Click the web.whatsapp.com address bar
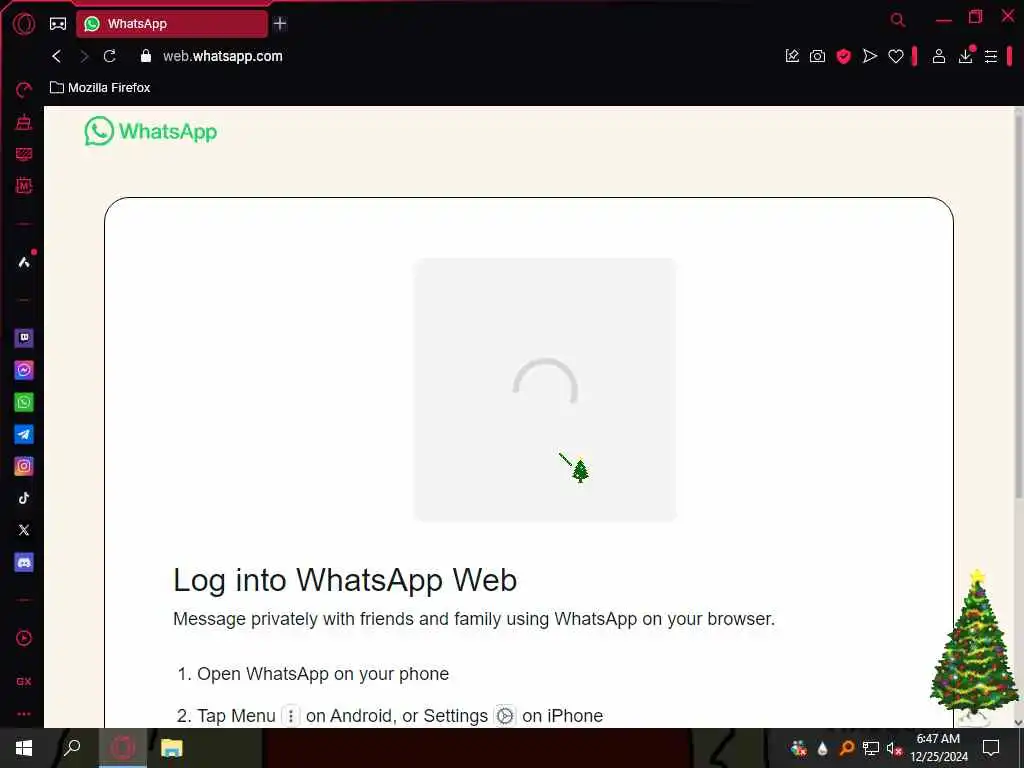 pyautogui.click(x=223, y=57)
